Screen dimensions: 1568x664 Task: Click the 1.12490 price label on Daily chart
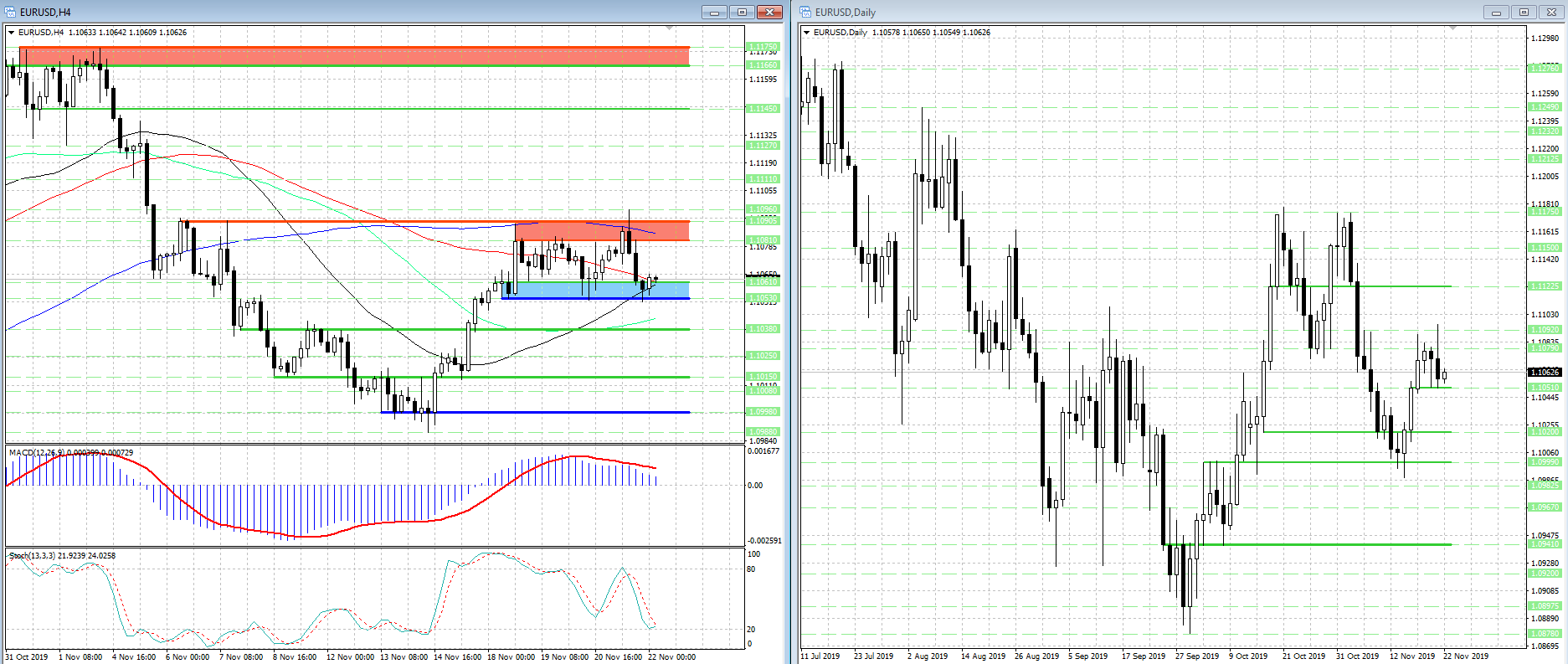tap(1545, 107)
